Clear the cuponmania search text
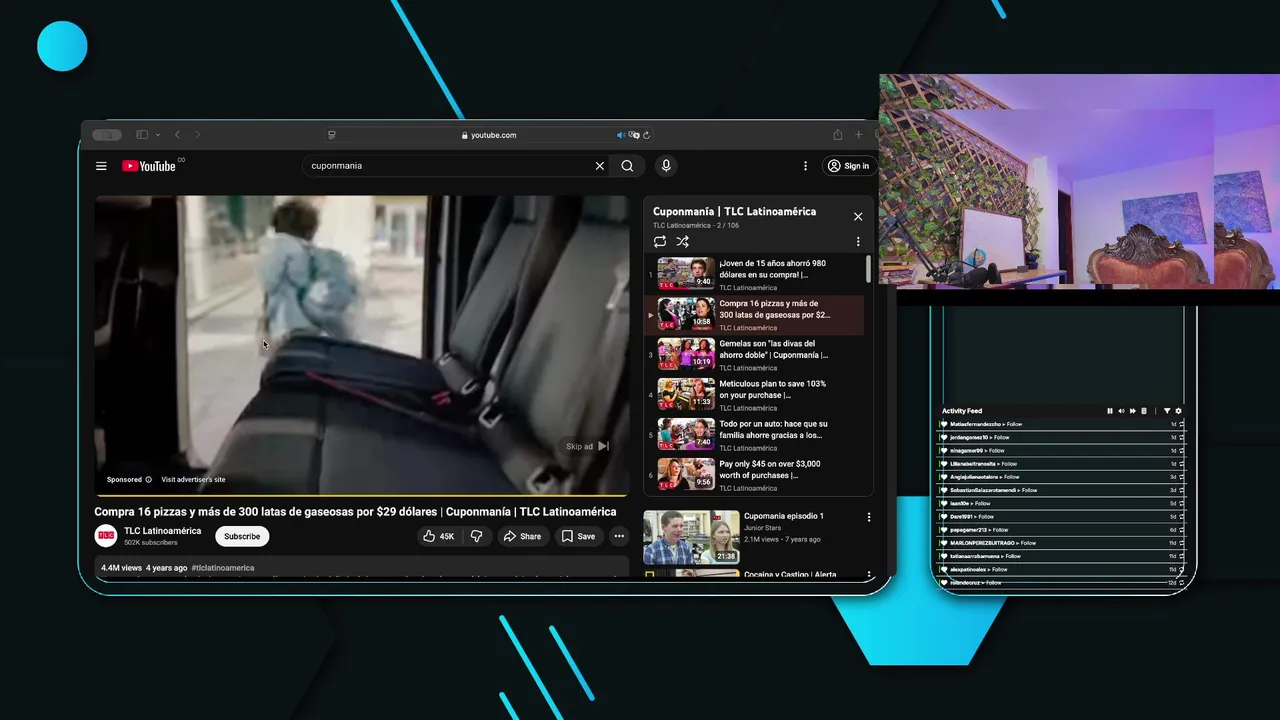The image size is (1280, 720). point(600,166)
